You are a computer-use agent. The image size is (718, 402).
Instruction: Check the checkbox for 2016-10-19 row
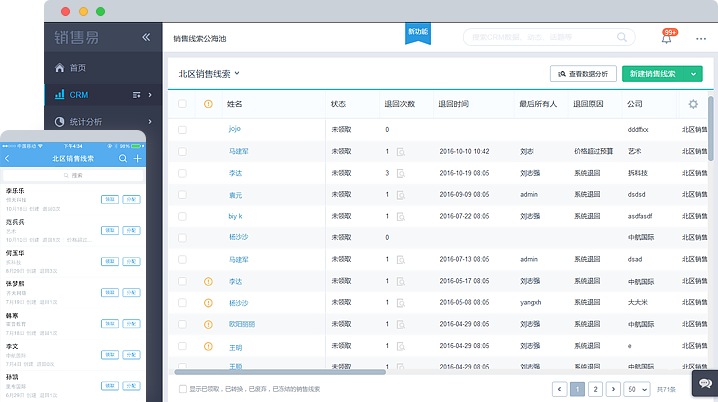182,173
